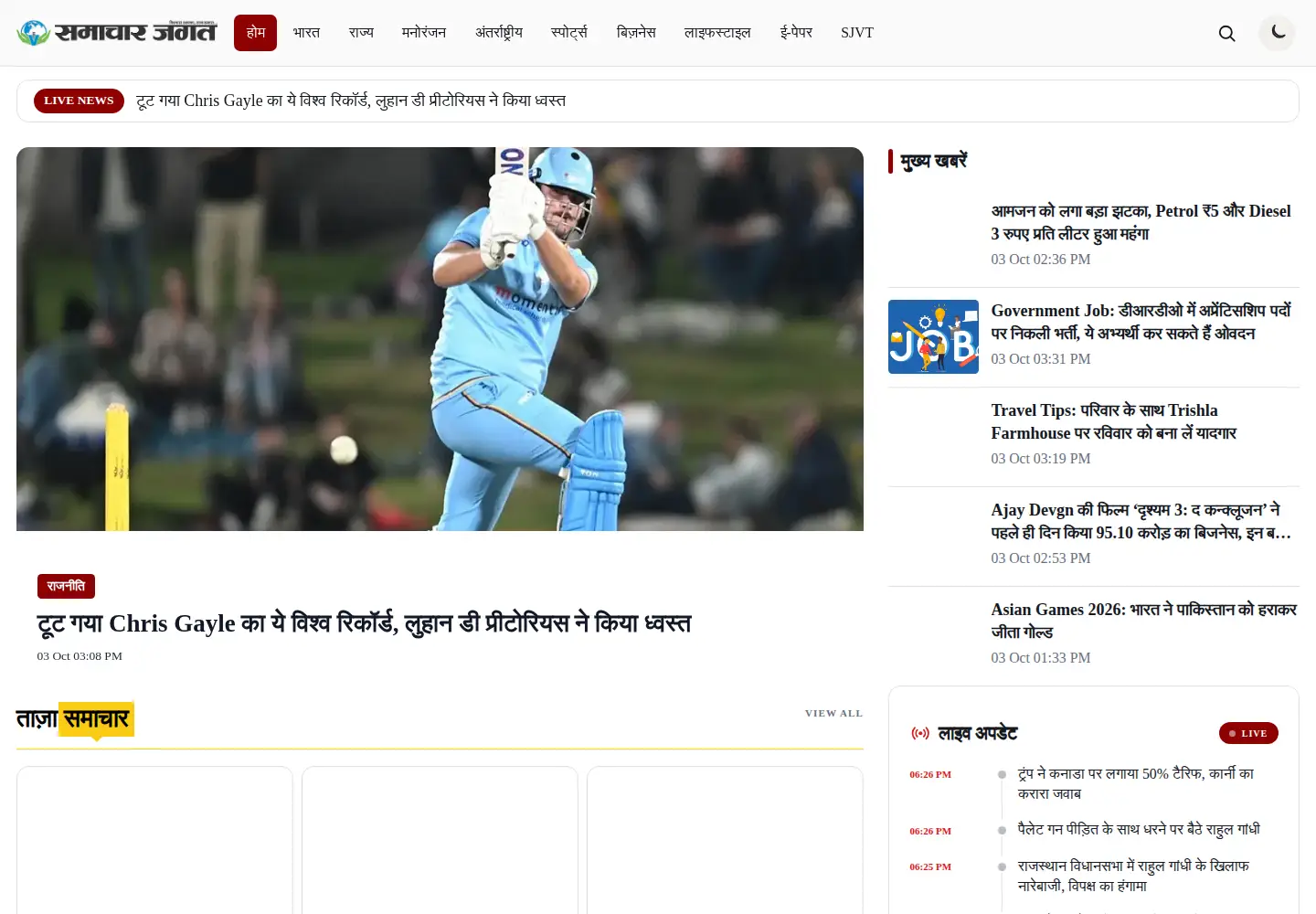This screenshot has width=1316, height=914.
Task: Click the 03 Oct 03:08 PM timestamp
Action: pos(80,656)
